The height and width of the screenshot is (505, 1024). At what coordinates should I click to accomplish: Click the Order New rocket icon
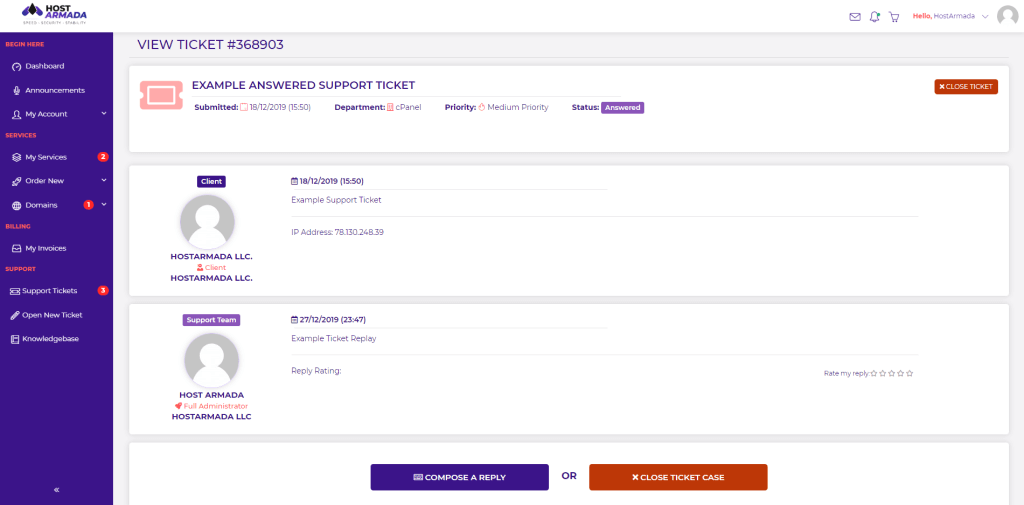[x=16, y=181]
